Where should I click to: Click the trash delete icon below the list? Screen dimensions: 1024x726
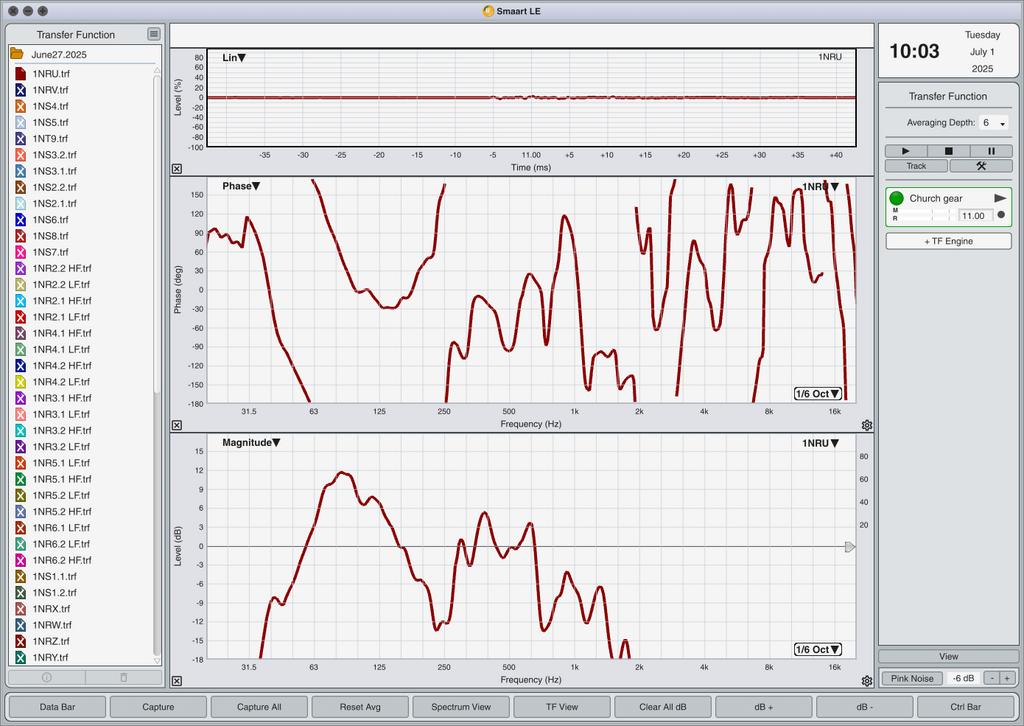124,678
